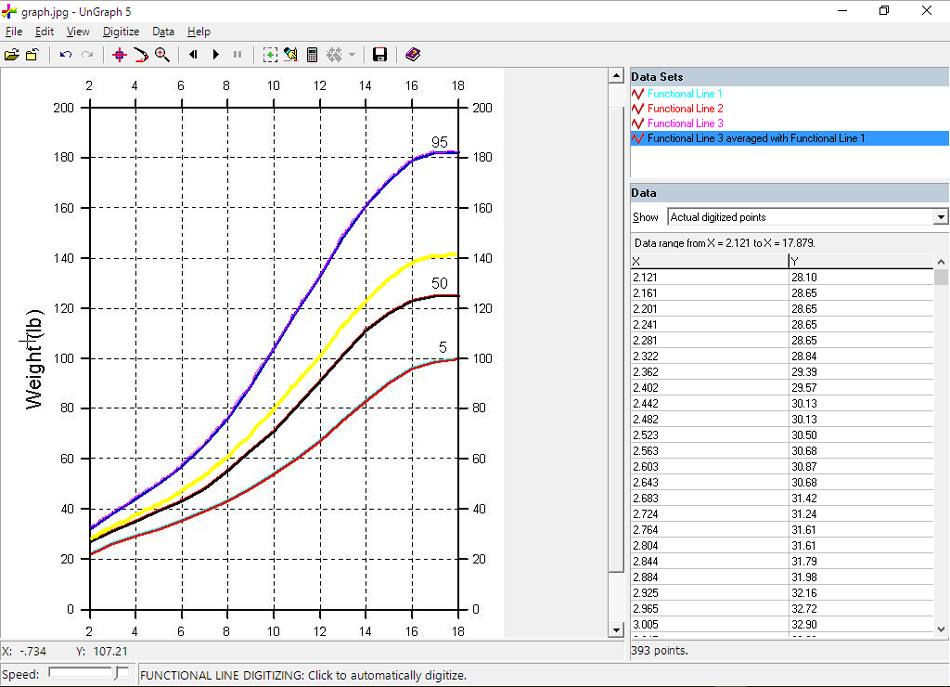Select Functional Line 3 data set
Image resolution: width=950 pixels, height=687 pixels.
coord(685,124)
